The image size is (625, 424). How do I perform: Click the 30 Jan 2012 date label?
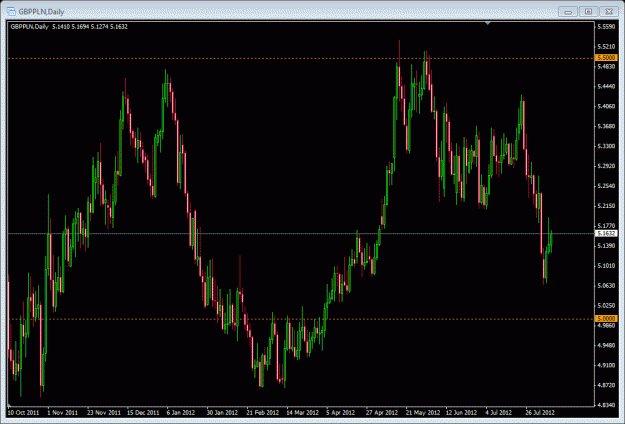(x=222, y=412)
